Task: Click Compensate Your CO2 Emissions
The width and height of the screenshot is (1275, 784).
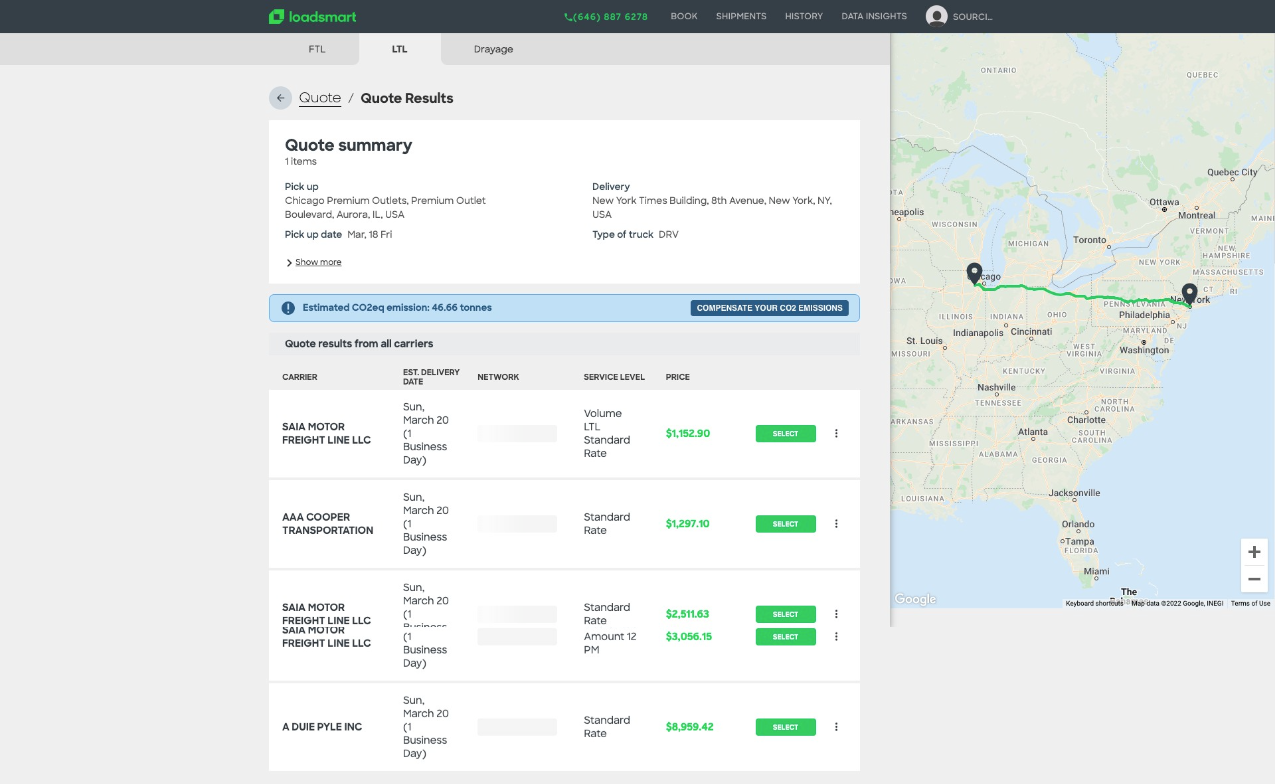Action: coord(769,308)
